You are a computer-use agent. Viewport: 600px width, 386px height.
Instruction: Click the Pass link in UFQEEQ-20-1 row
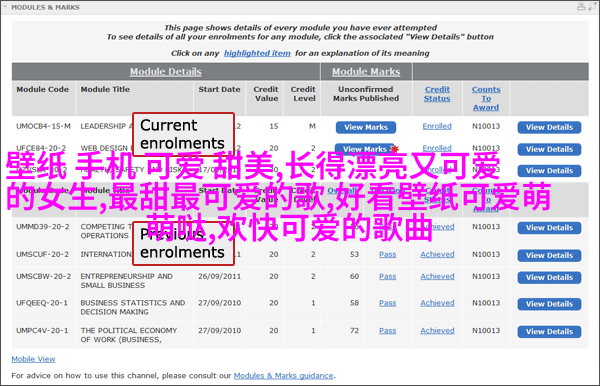388,303
